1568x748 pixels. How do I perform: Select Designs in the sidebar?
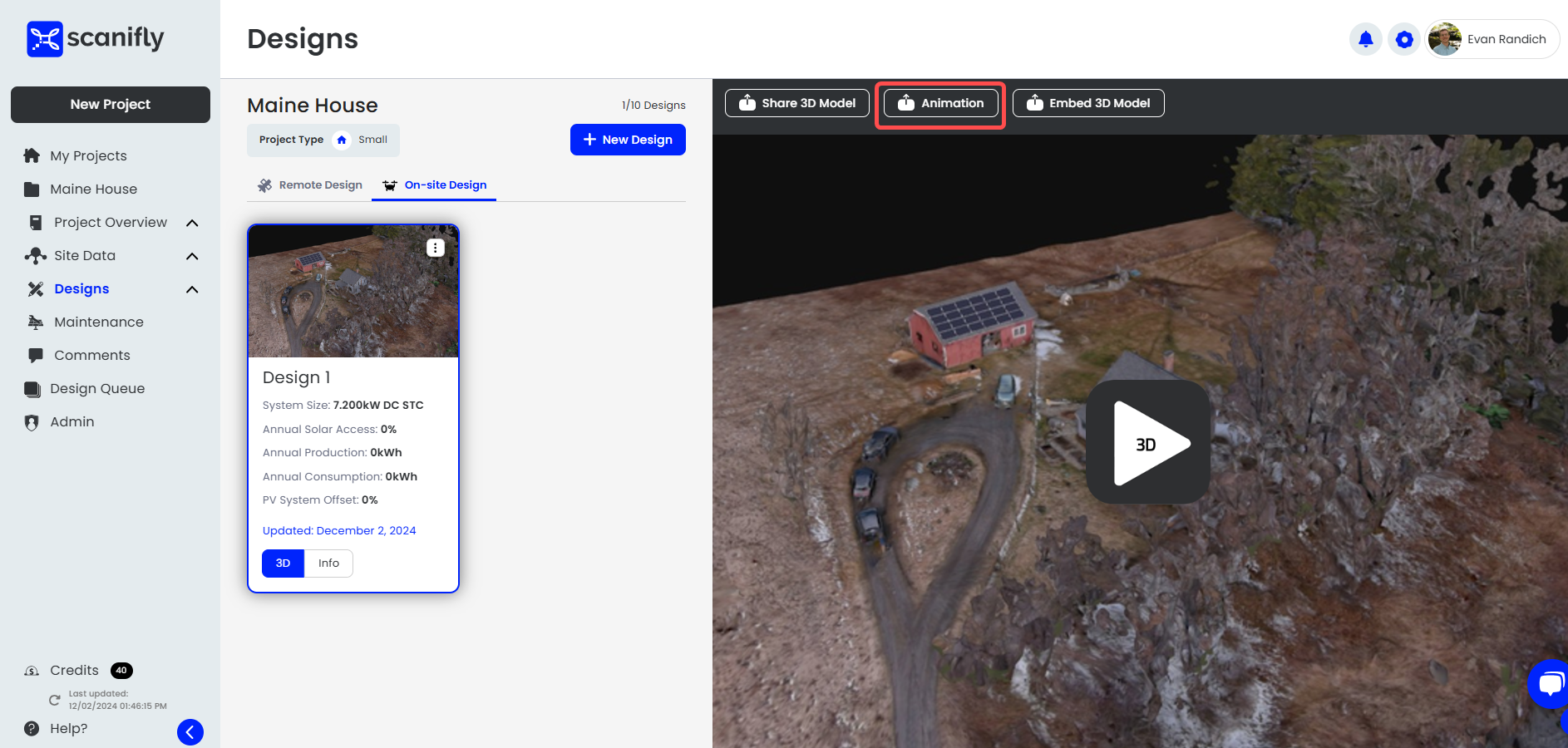pyautogui.click(x=81, y=288)
